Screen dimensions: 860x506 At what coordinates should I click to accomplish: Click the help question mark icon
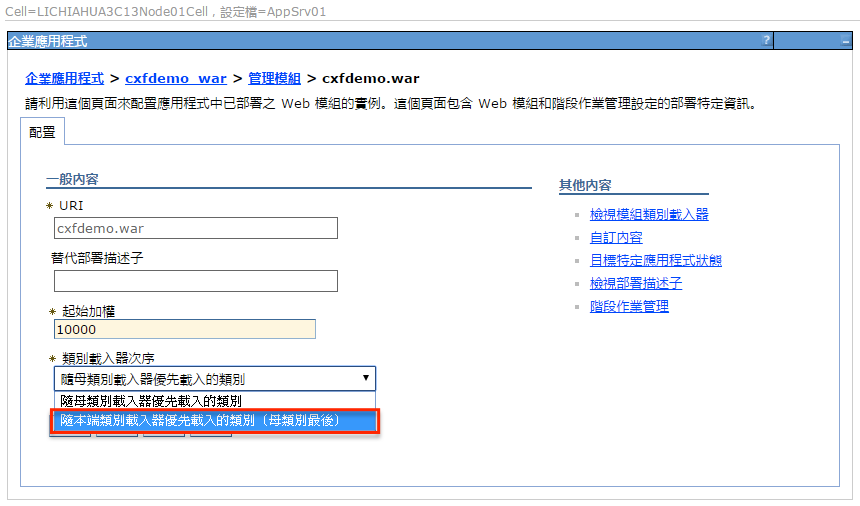point(766,41)
